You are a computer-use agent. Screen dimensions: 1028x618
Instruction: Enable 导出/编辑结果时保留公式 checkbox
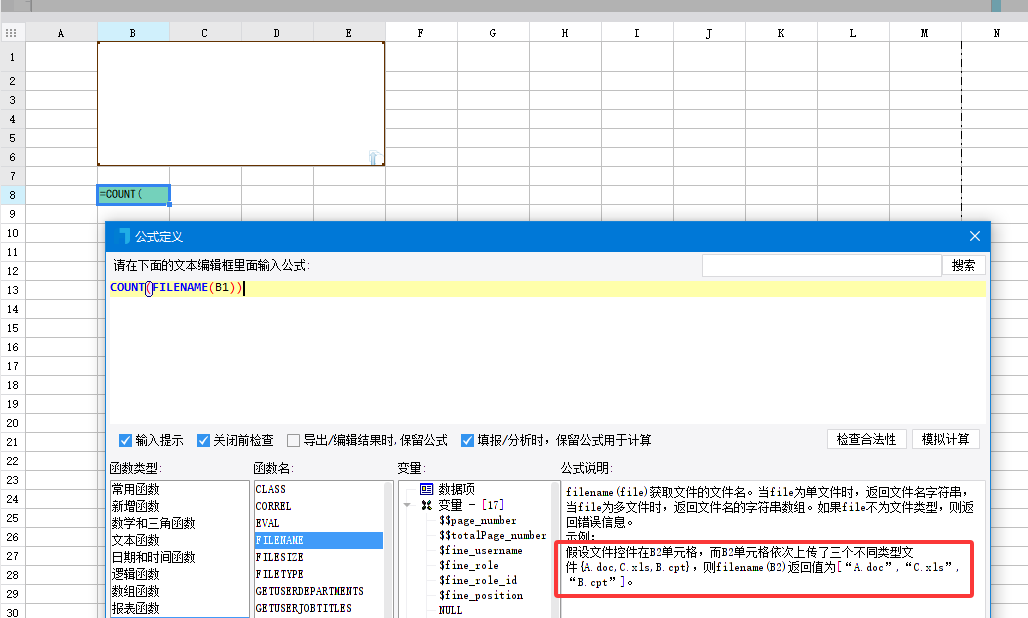293,440
